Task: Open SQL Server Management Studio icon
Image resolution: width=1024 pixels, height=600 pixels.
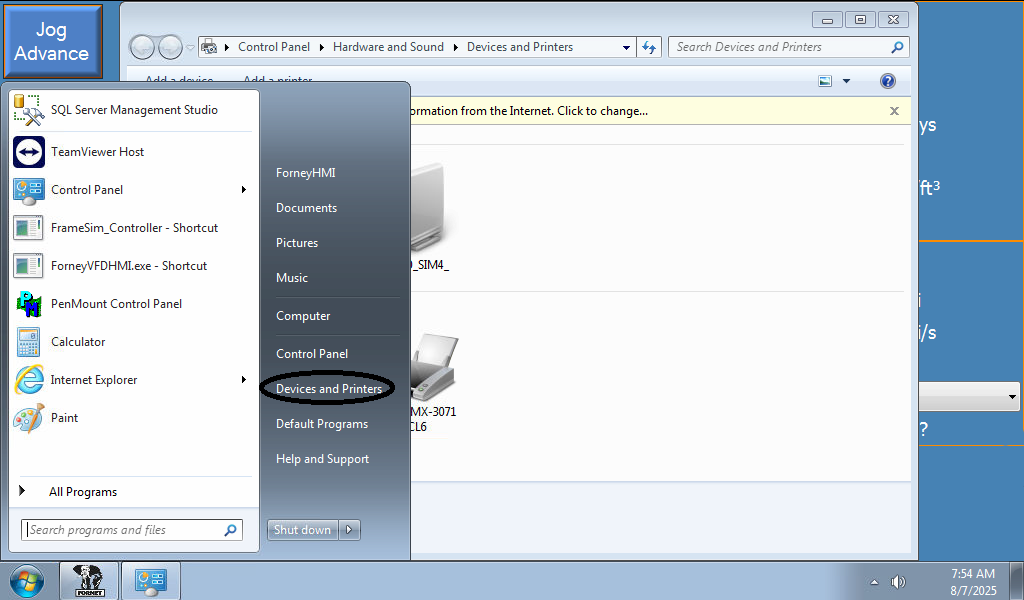Action: [29, 110]
